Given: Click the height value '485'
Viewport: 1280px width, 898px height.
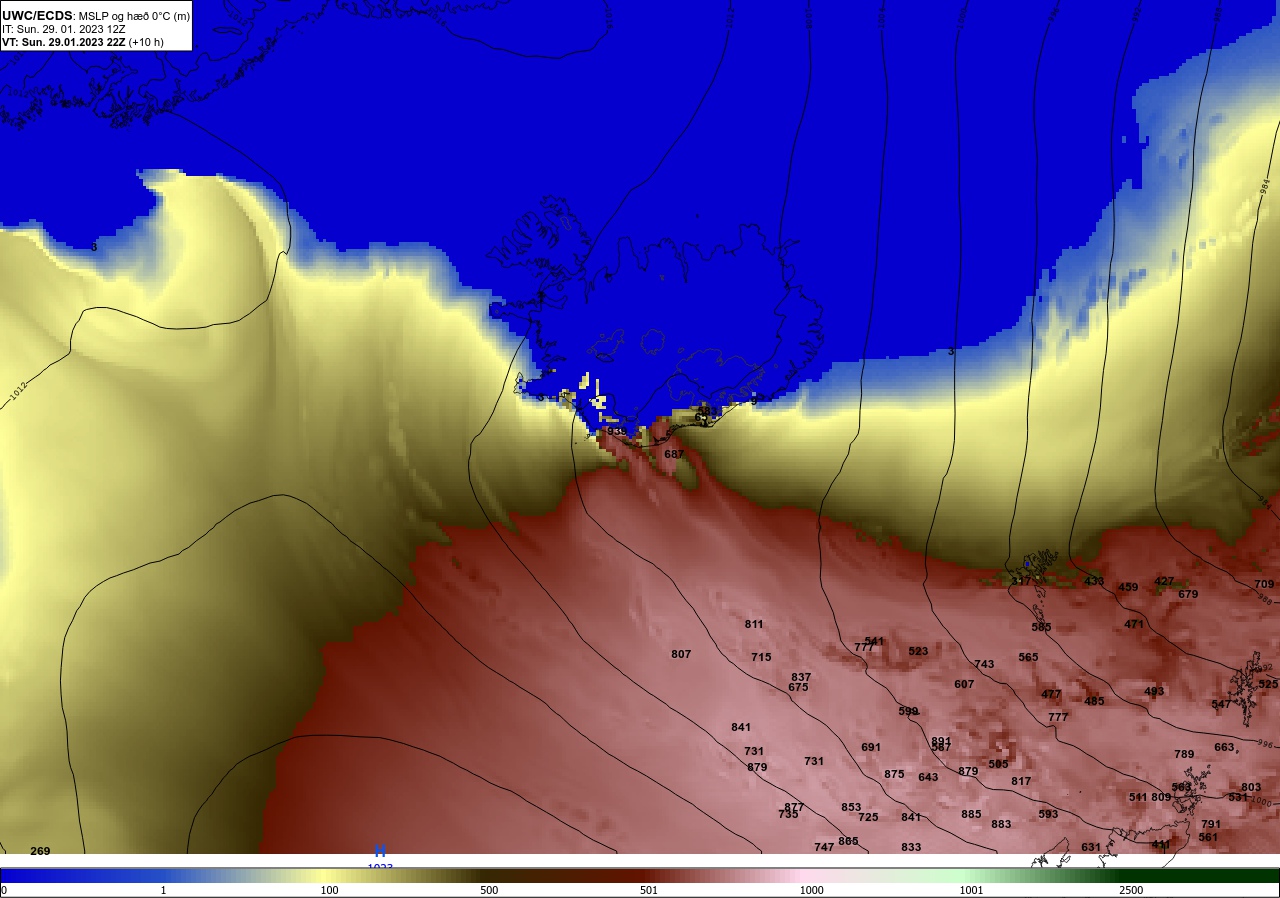Looking at the screenshot, I should (x=1094, y=701).
